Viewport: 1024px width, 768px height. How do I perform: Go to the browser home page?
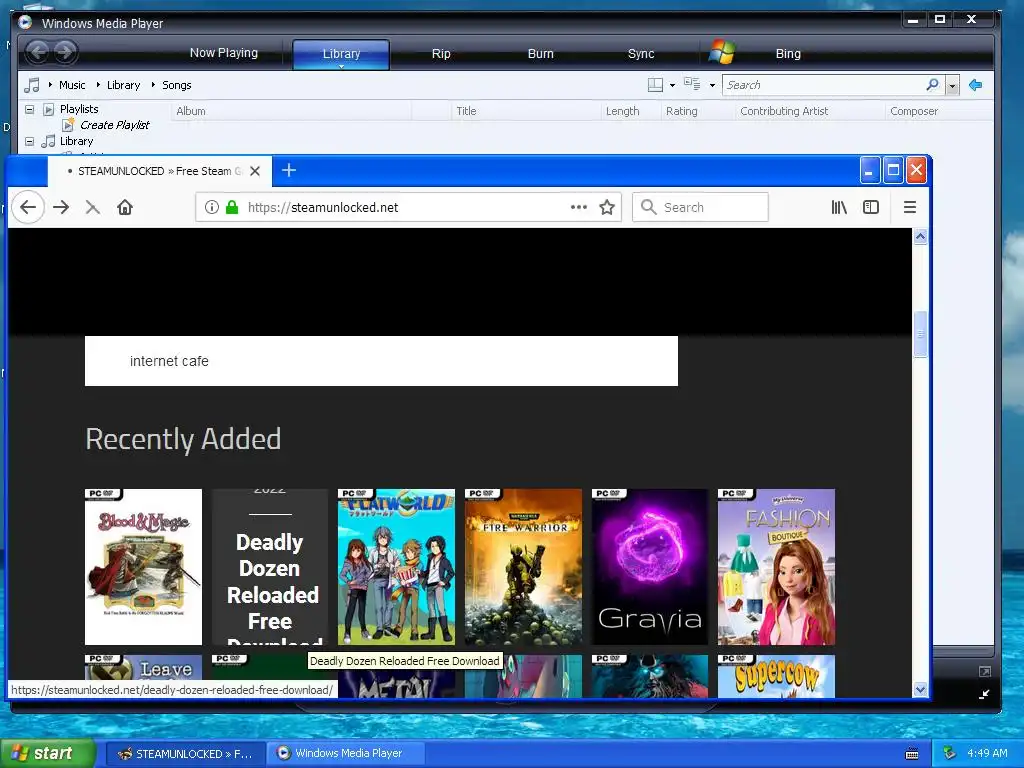[125, 208]
